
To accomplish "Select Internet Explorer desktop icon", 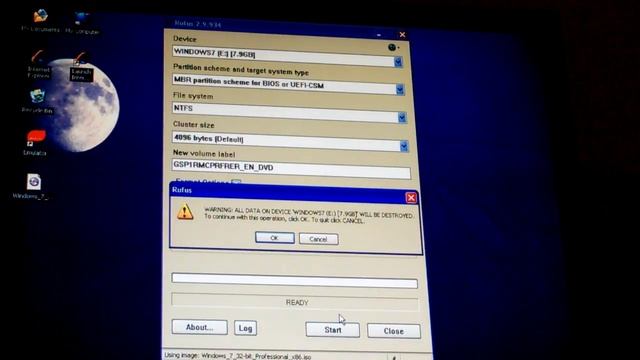I will 38,64.
